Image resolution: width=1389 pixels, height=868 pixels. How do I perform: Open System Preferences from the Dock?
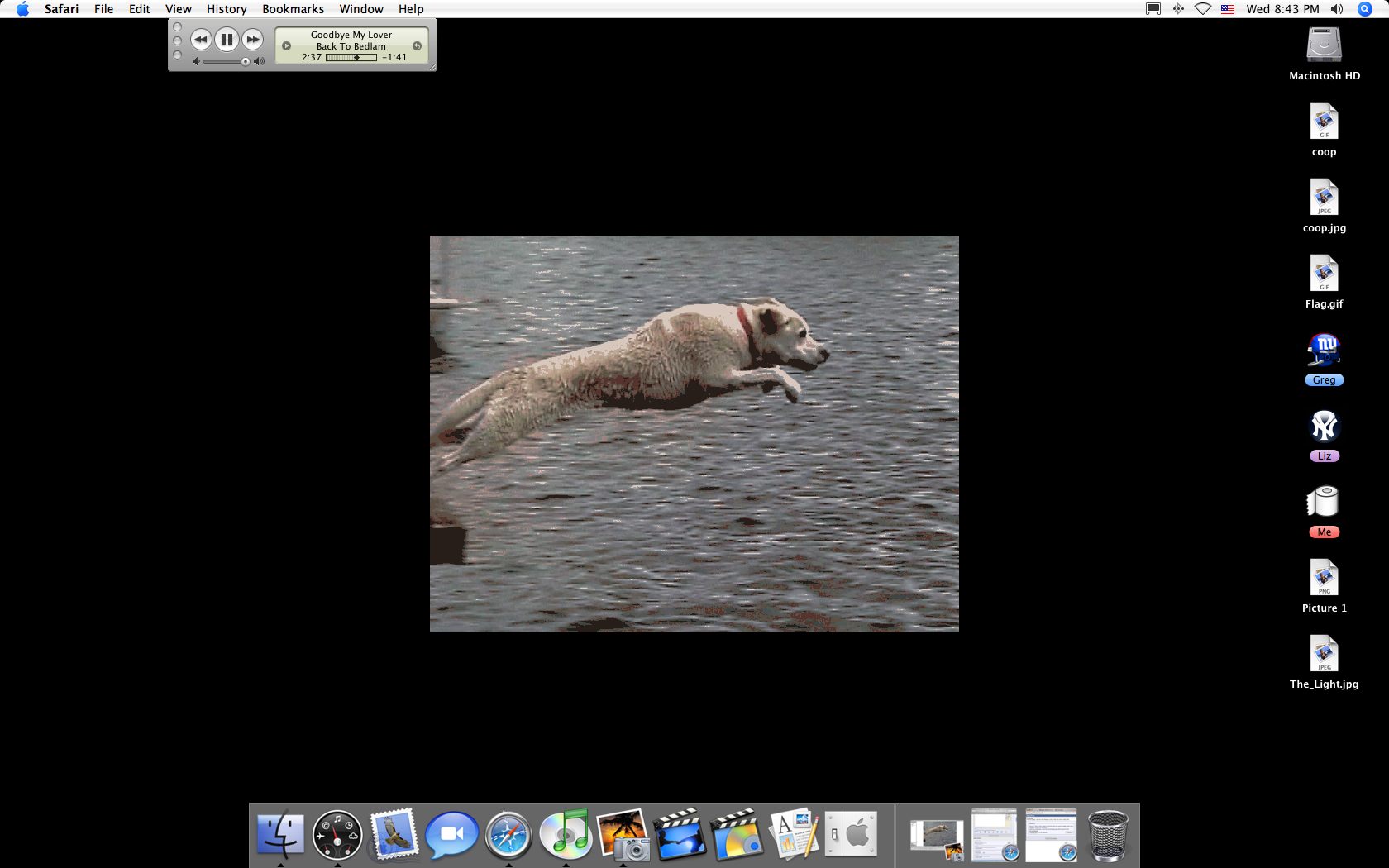(x=851, y=834)
